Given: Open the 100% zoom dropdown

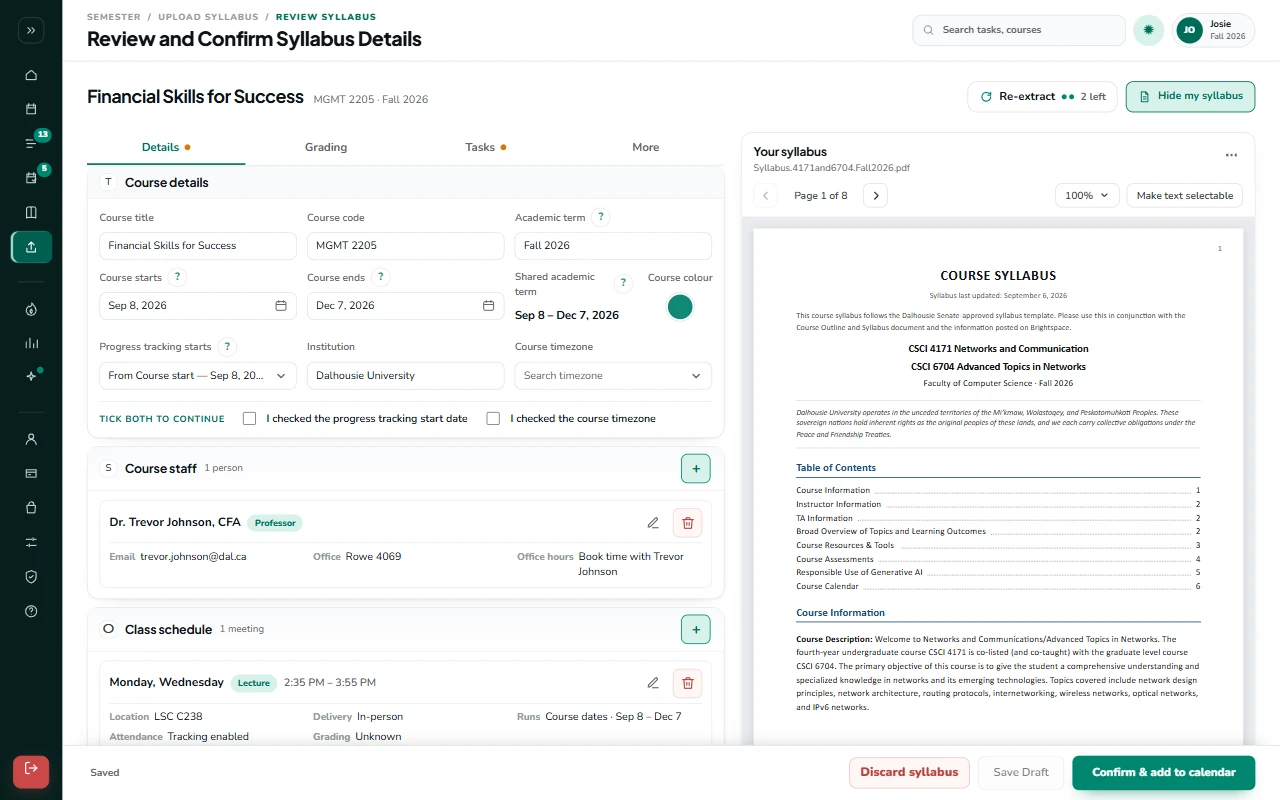Looking at the screenshot, I should [1088, 196].
